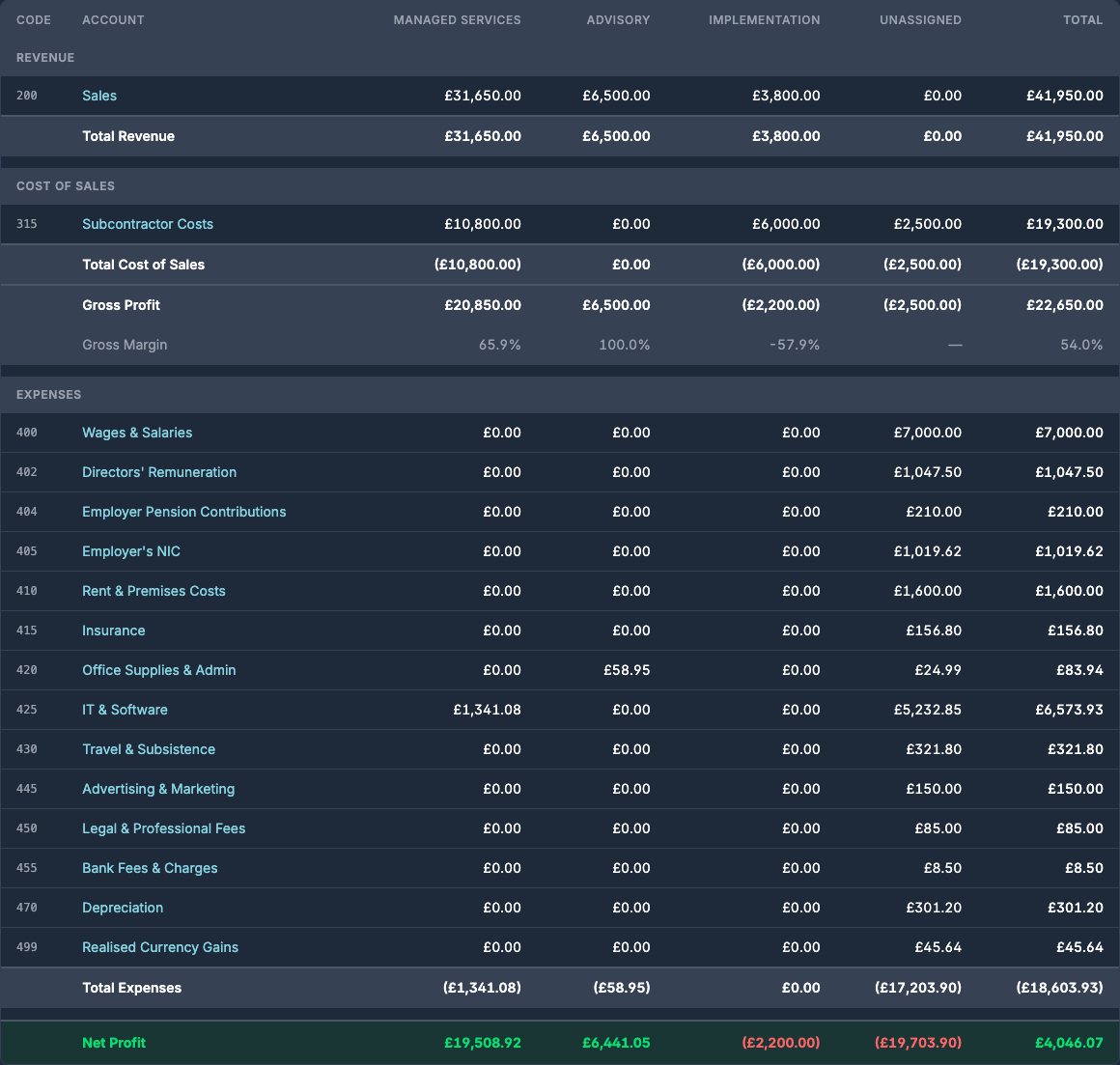Open the Depreciation account link

click(123, 908)
